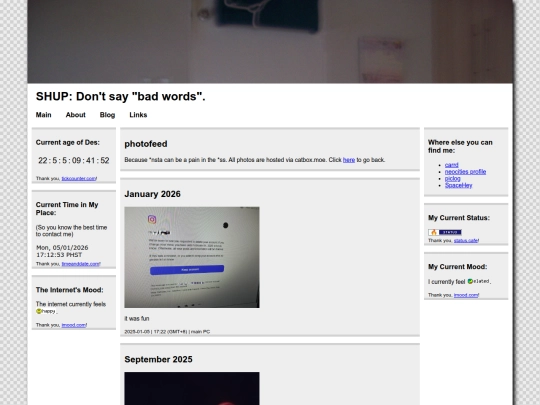This screenshot has width=540, height=405.
Task: Open the January 2026 Instagram screen photo
Action: coord(192,257)
